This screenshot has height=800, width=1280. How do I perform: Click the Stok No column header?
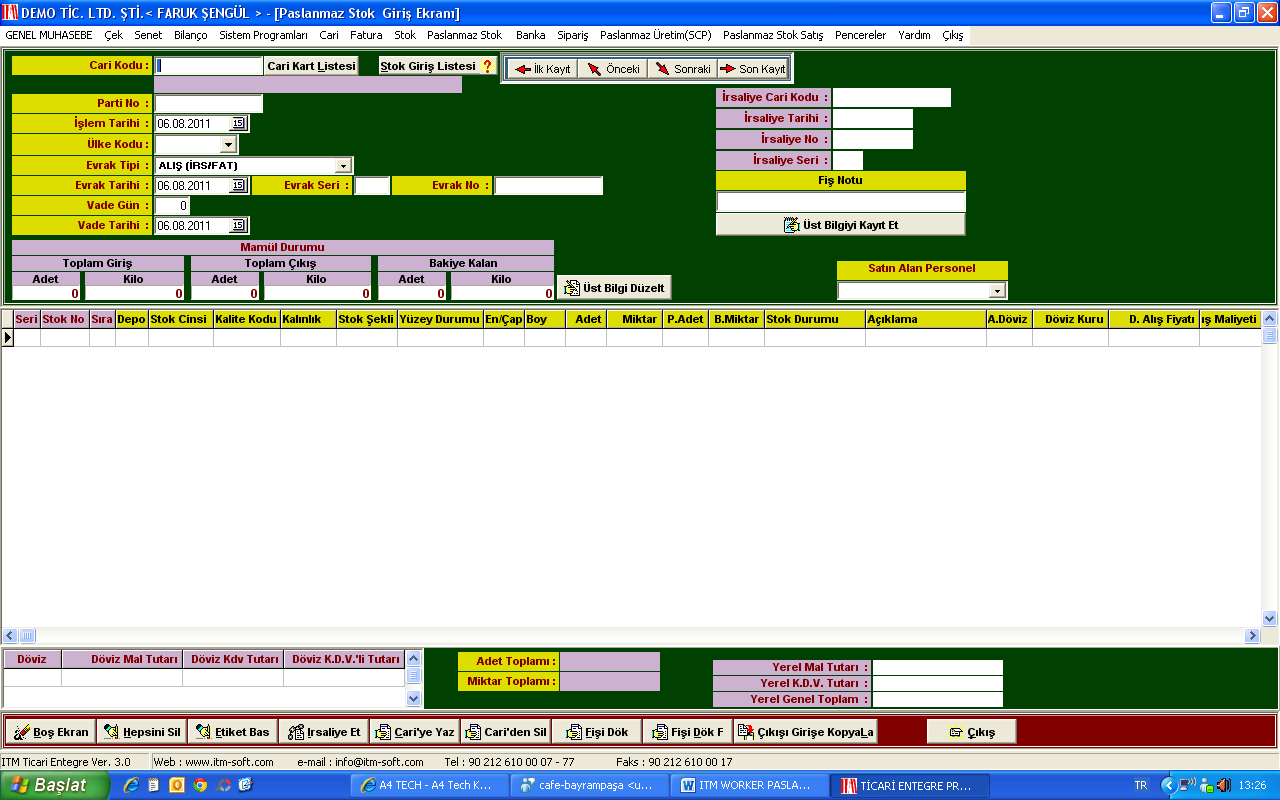64,319
